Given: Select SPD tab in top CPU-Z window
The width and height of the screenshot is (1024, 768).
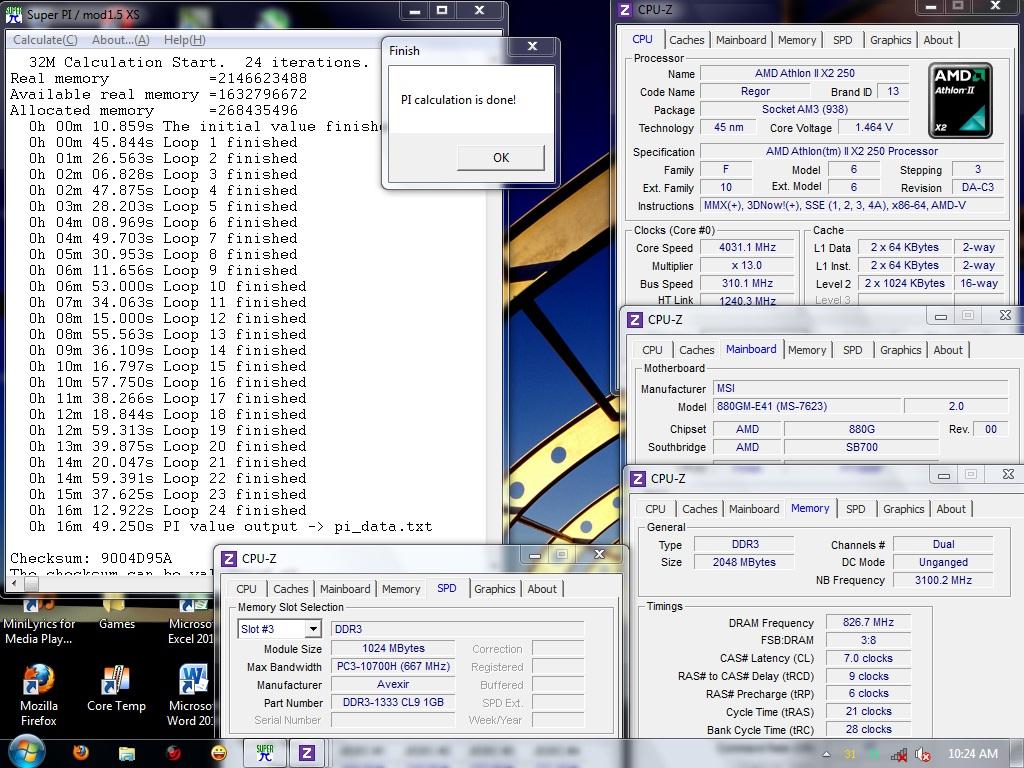Looking at the screenshot, I should point(842,40).
